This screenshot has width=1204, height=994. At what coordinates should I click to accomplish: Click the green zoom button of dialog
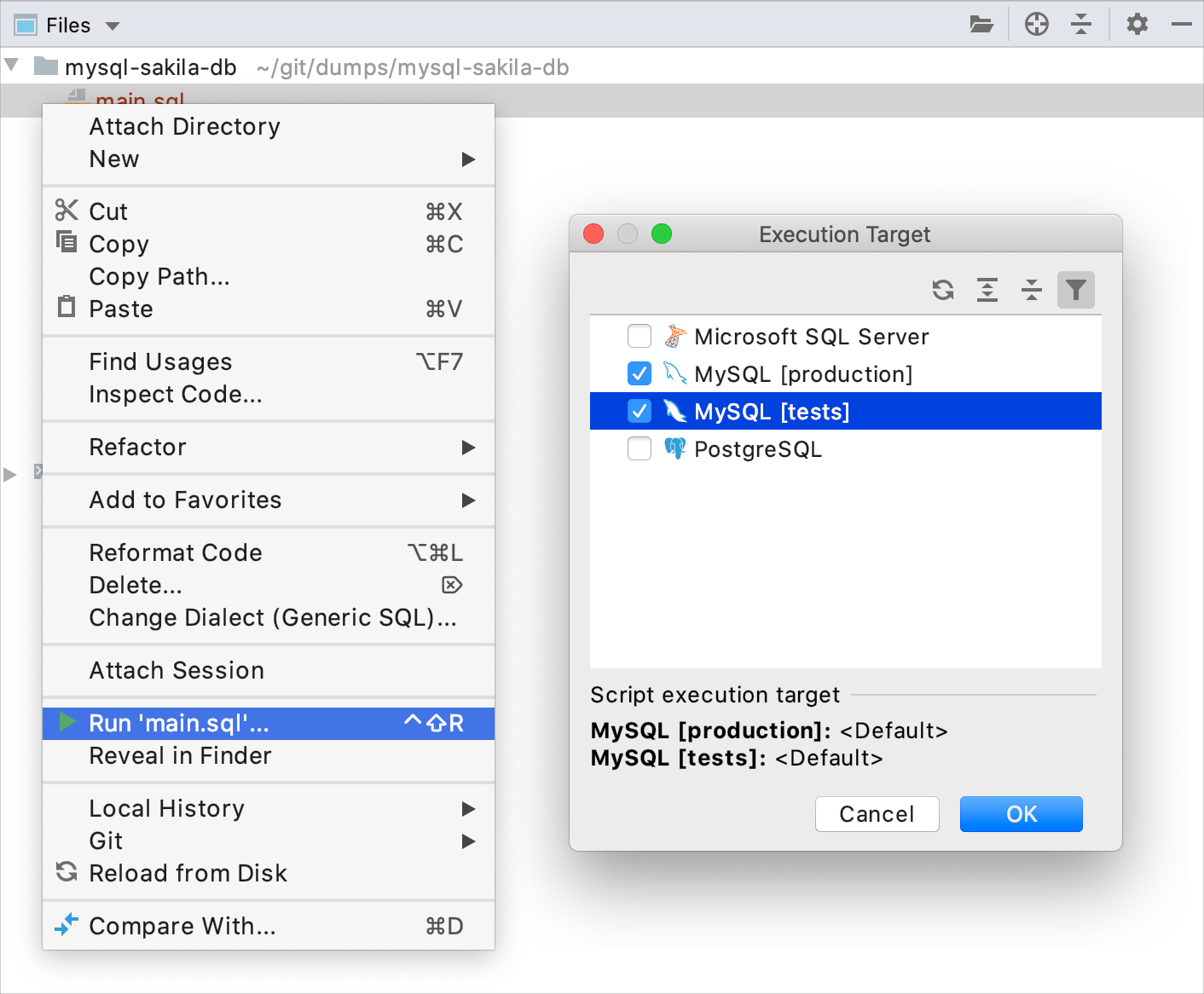coord(662,234)
